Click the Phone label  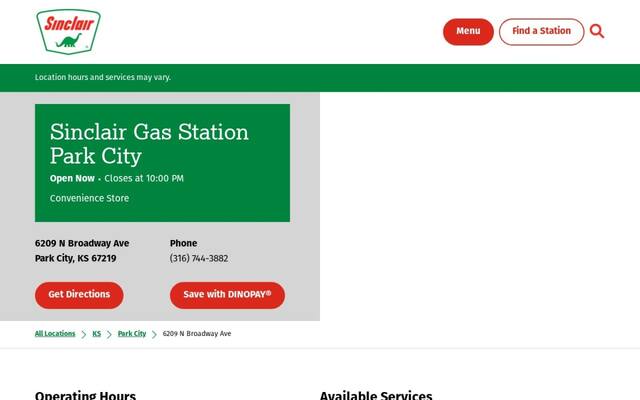point(183,243)
